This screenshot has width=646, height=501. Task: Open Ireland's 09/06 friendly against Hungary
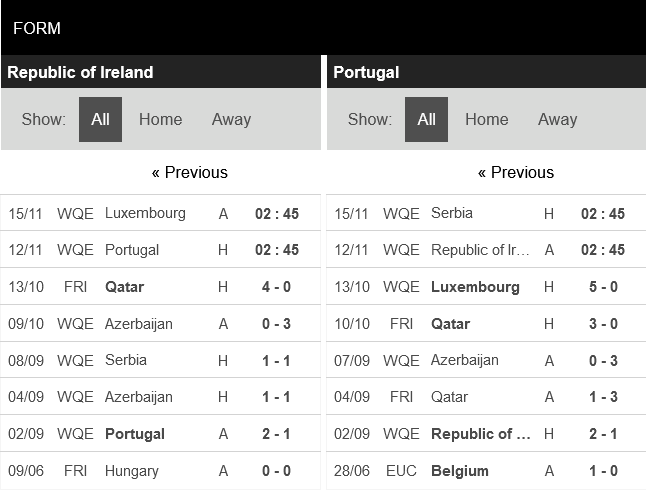tap(132, 471)
